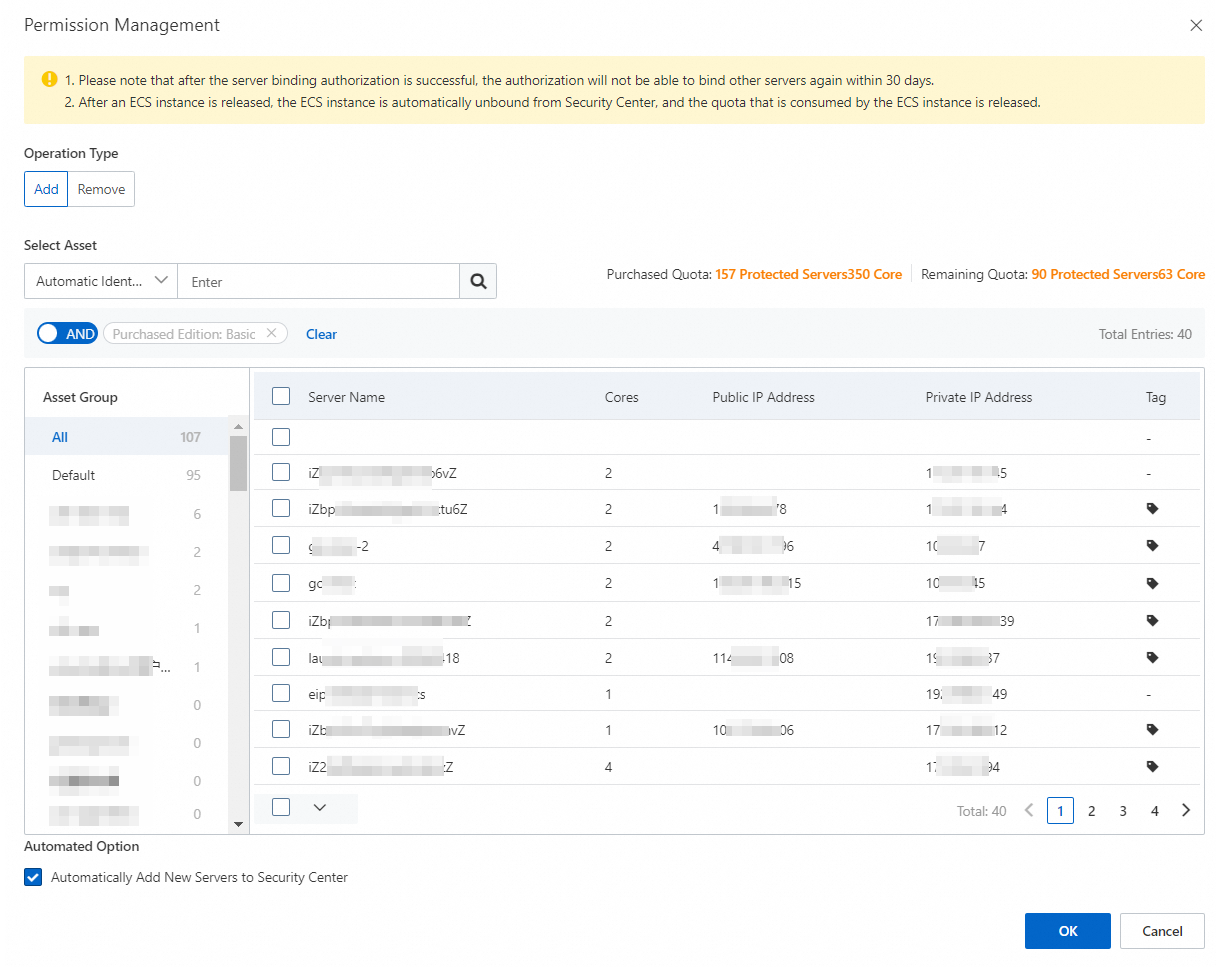Viewport: 1216px width, 967px height.
Task: Open the Automatic Identification dropdown
Action: point(101,282)
